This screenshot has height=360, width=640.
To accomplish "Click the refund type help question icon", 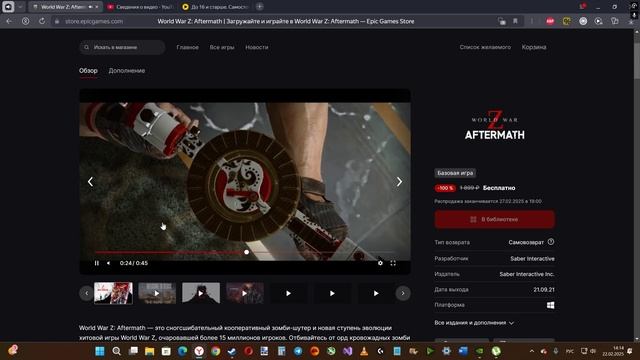I will (551, 242).
